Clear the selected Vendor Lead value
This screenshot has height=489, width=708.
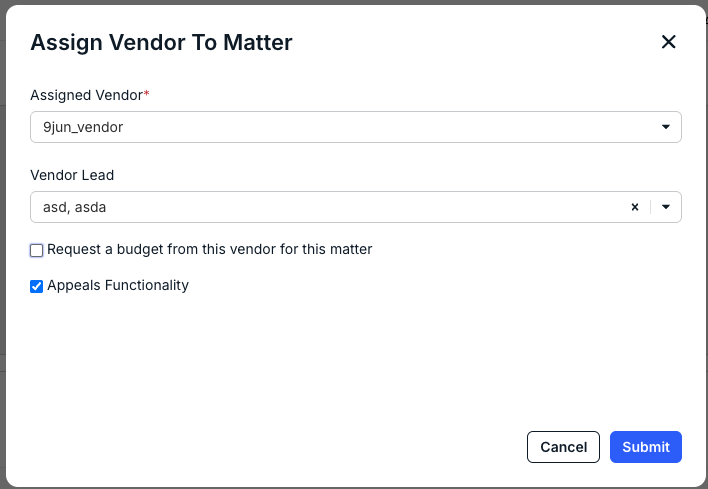(x=635, y=207)
